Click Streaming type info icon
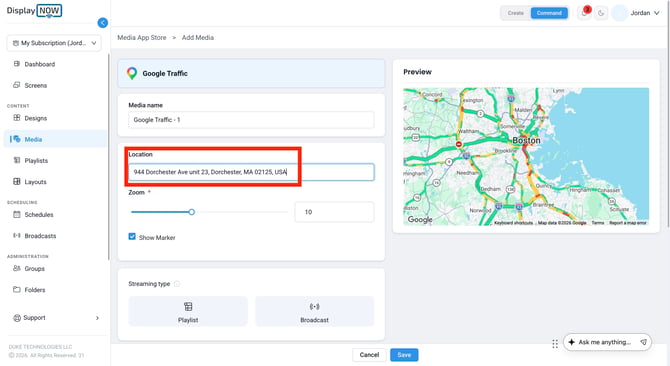Image resolution: width=670 pixels, height=366 pixels. click(x=177, y=284)
